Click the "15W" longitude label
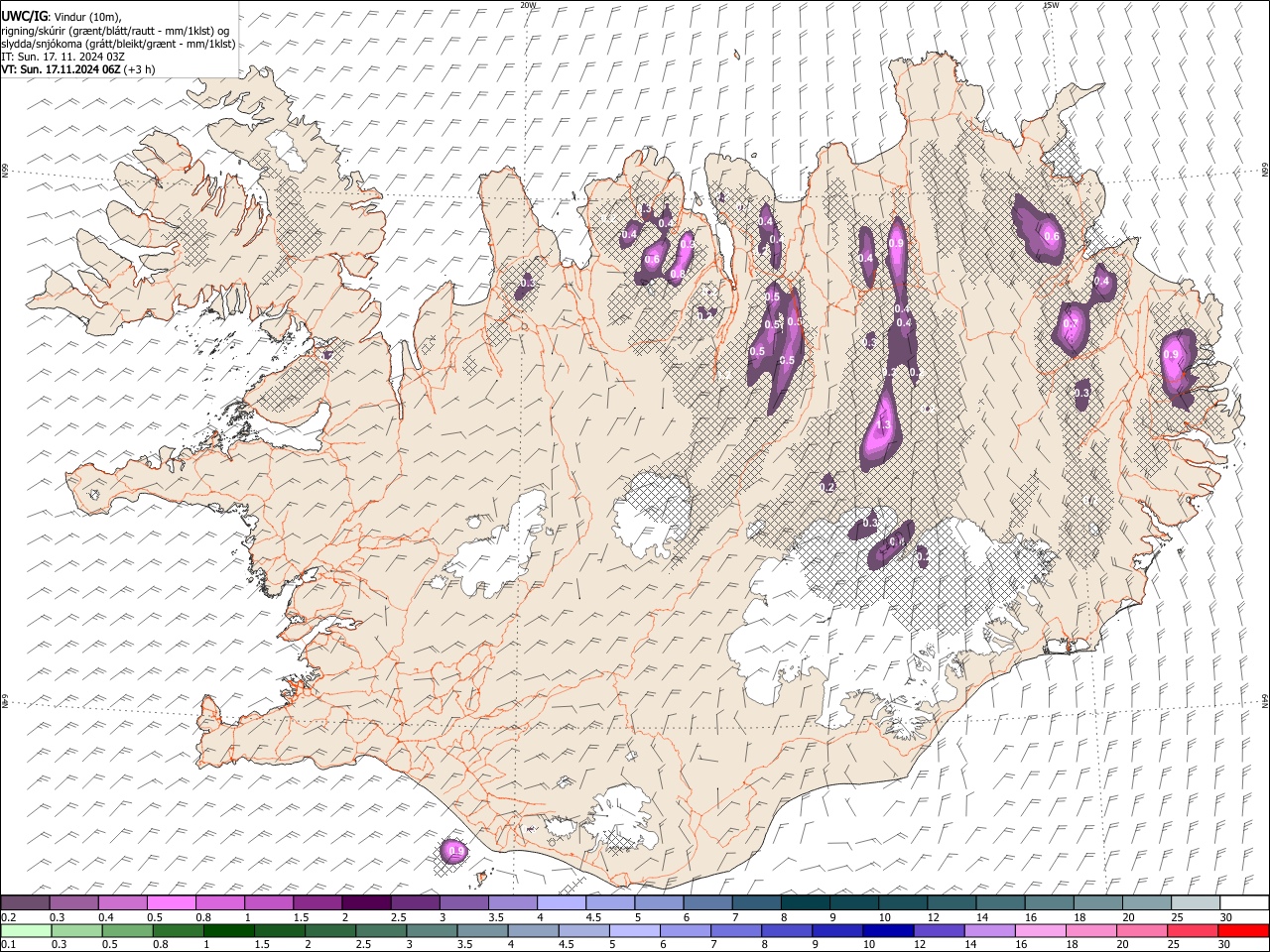The width and height of the screenshot is (1270, 952). pyautogui.click(x=1051, y=5)
